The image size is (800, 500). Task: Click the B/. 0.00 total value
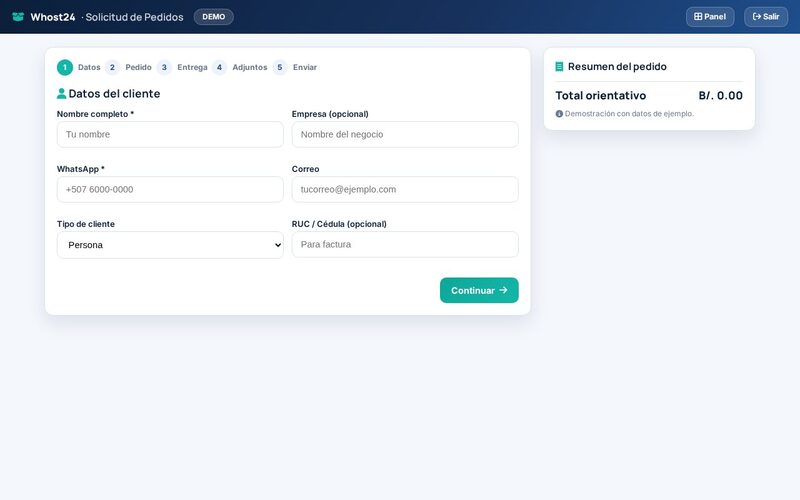[x=720, y=95]
